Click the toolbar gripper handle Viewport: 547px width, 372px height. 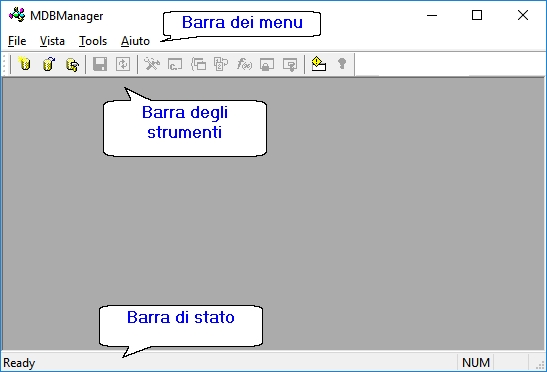pos(5,64)
